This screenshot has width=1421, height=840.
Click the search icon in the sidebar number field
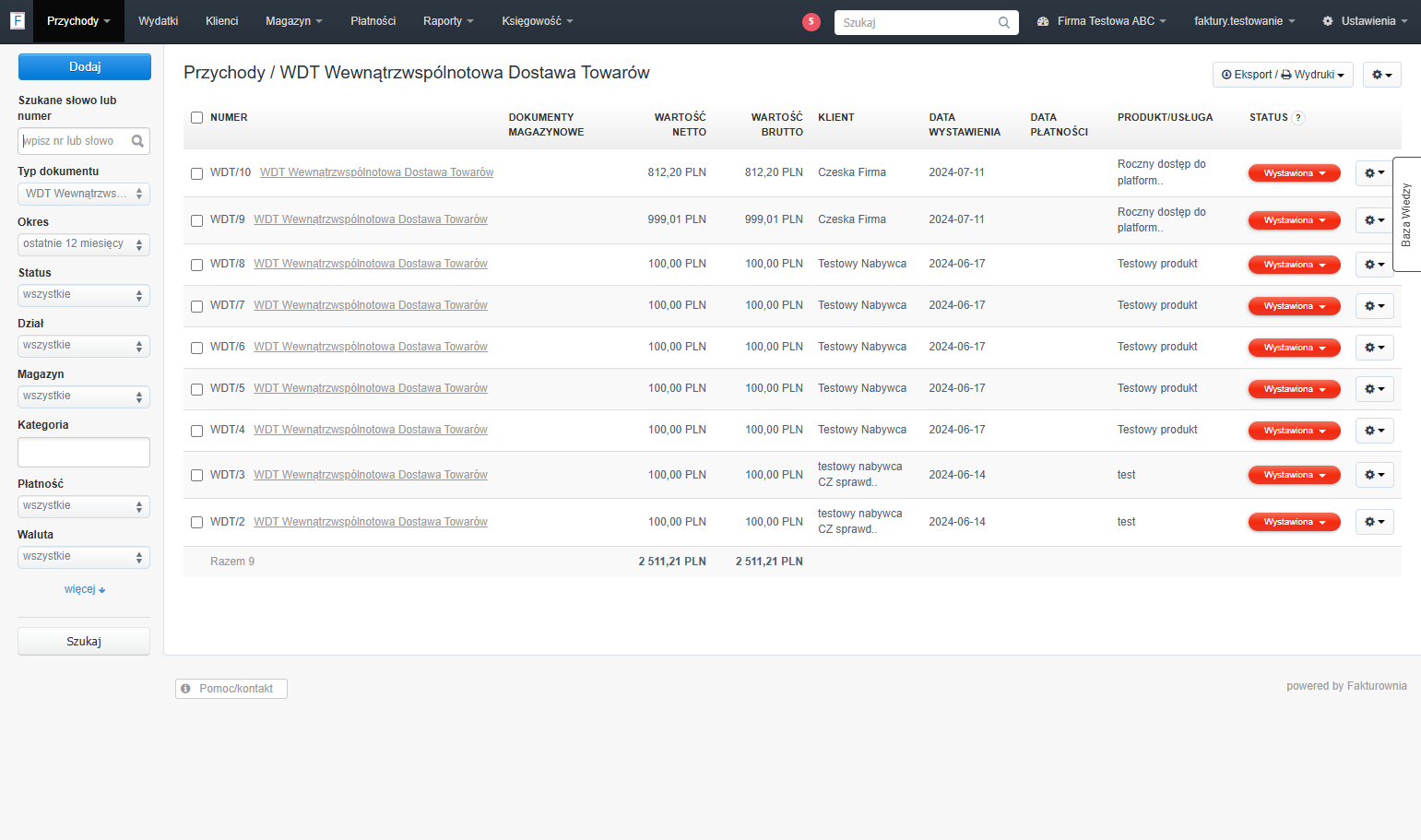(x=137, y=141)
